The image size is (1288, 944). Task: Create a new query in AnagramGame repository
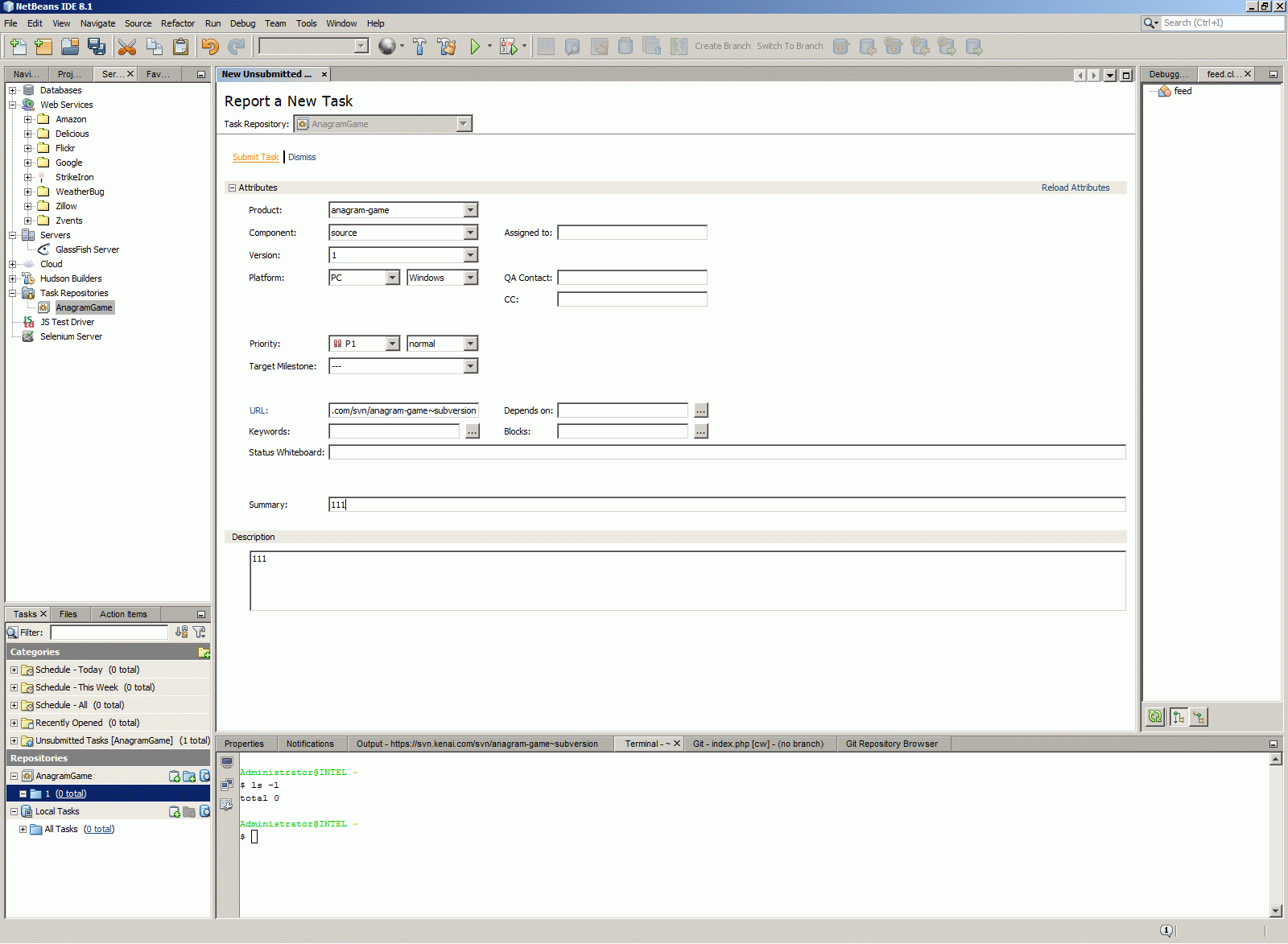click(x=189, y=777)
